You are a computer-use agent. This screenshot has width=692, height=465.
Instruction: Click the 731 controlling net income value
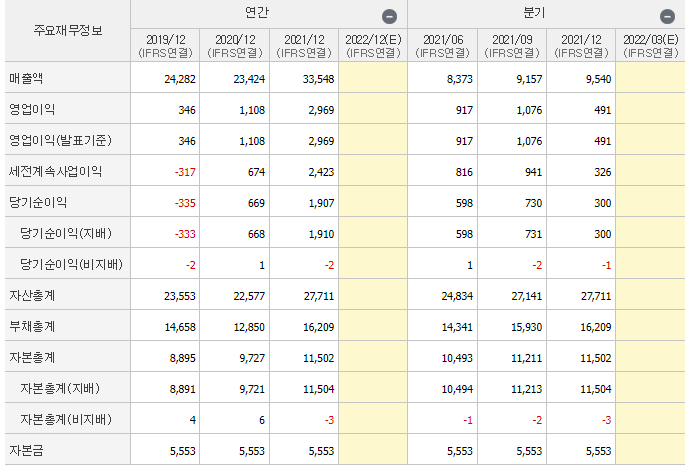coord(533,234)
